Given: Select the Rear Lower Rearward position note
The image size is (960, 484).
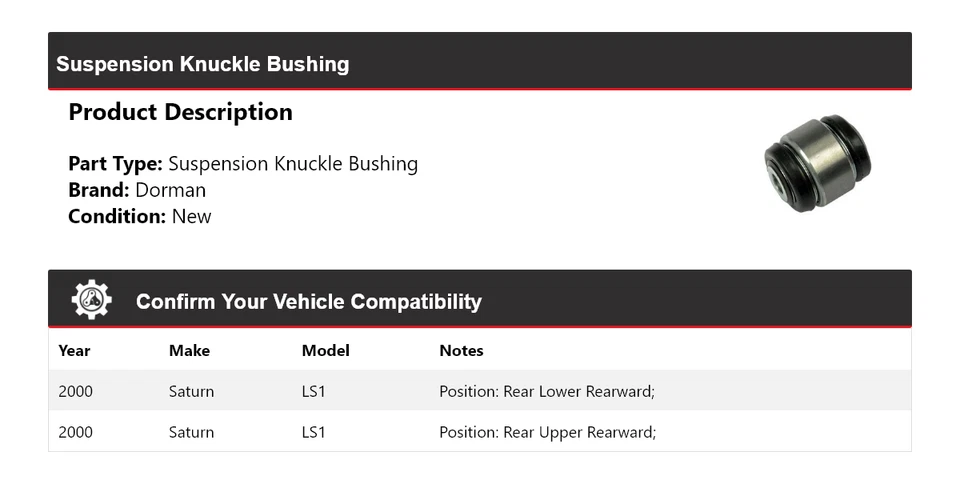Looking at the screenshot, I should (x=547, y=391).
